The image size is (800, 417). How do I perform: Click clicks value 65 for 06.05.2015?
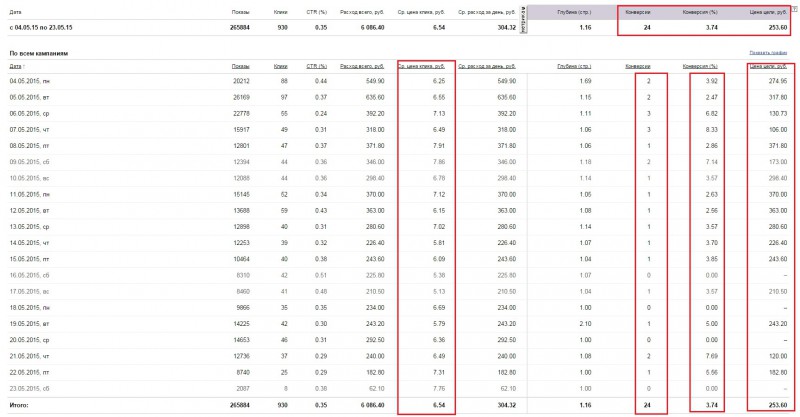click(x=284, y=114)
